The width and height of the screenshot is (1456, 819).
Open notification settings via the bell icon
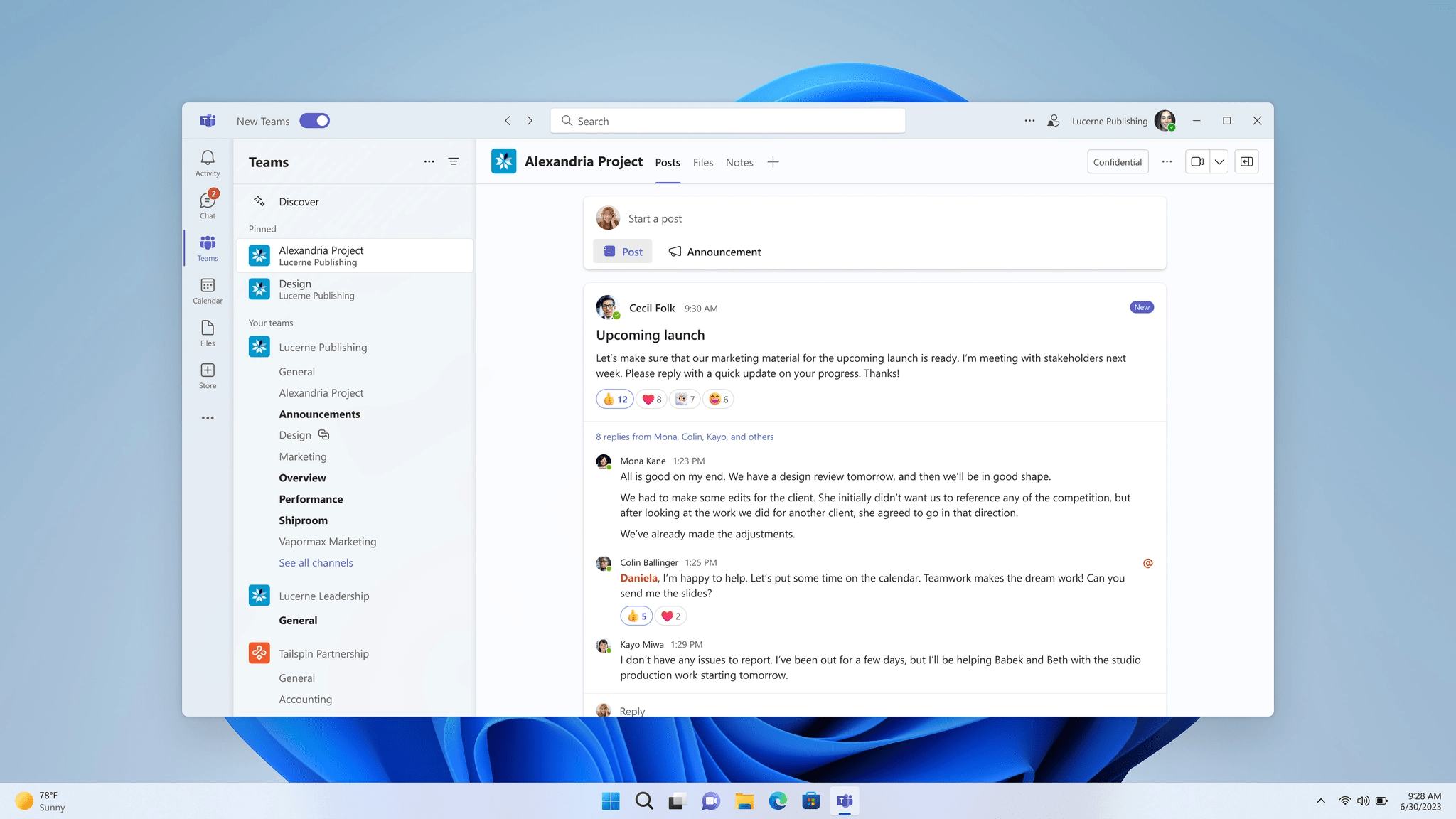coord(207,157)
